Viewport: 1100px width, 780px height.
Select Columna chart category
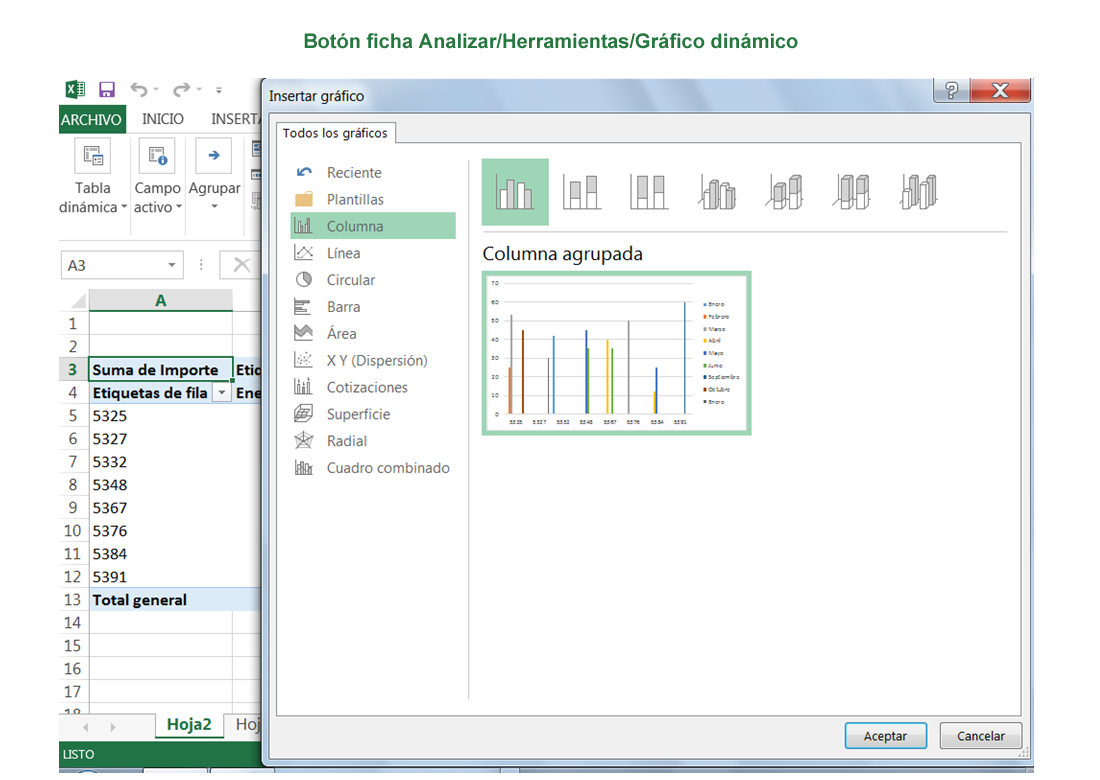coord(373,226)
